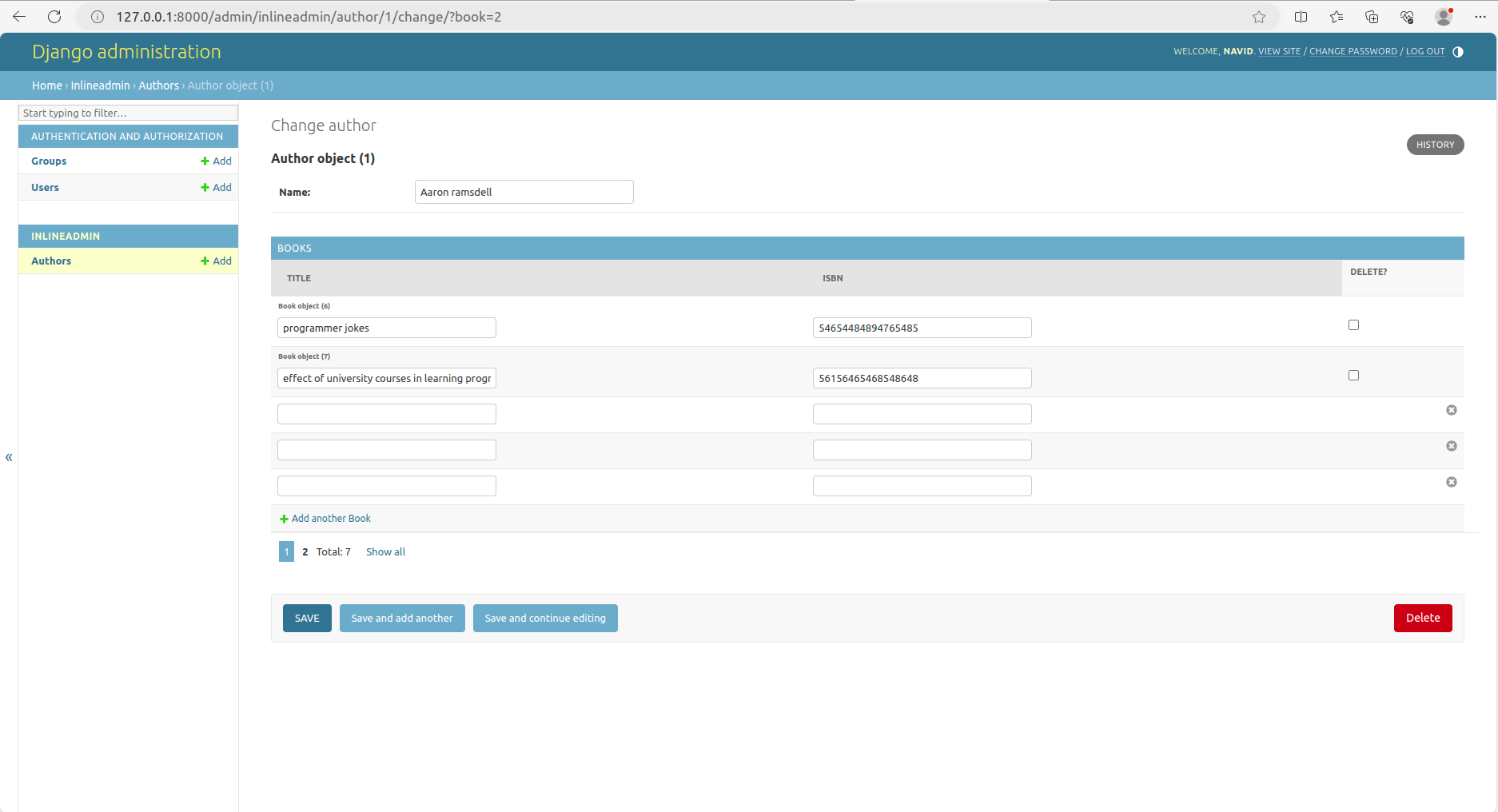Remove the first empty book row with the x icon
The width and height of the screenshot is (1498, 812).
click(x=1451, y=410)
